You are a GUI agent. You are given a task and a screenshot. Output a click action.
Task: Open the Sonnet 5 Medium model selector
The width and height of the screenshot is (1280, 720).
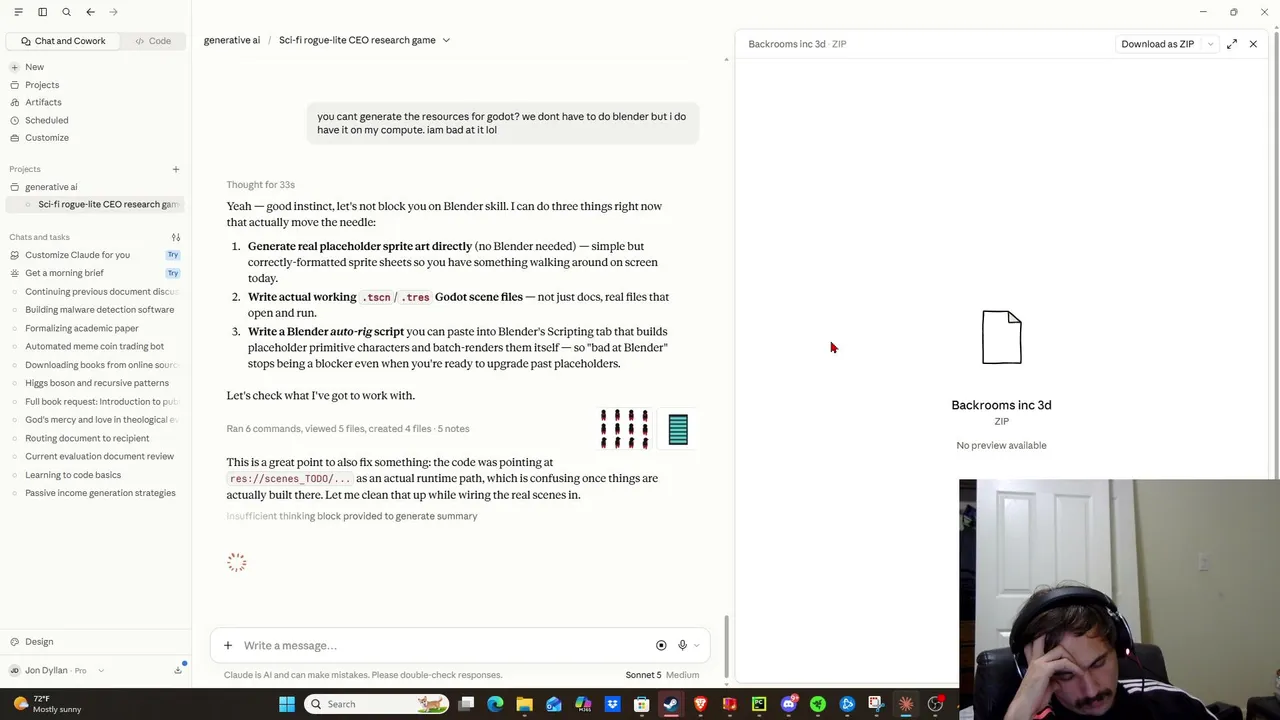(662, 675)
